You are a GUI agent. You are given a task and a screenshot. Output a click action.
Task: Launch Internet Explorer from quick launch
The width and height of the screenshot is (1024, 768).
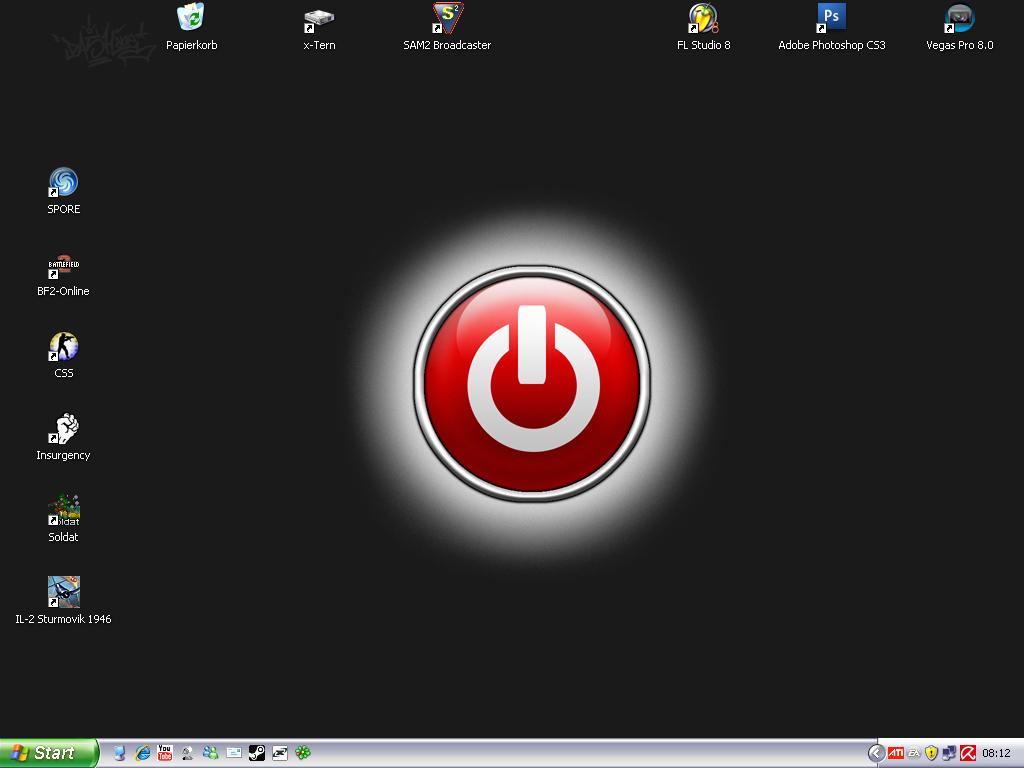click(x=142, y=753)
